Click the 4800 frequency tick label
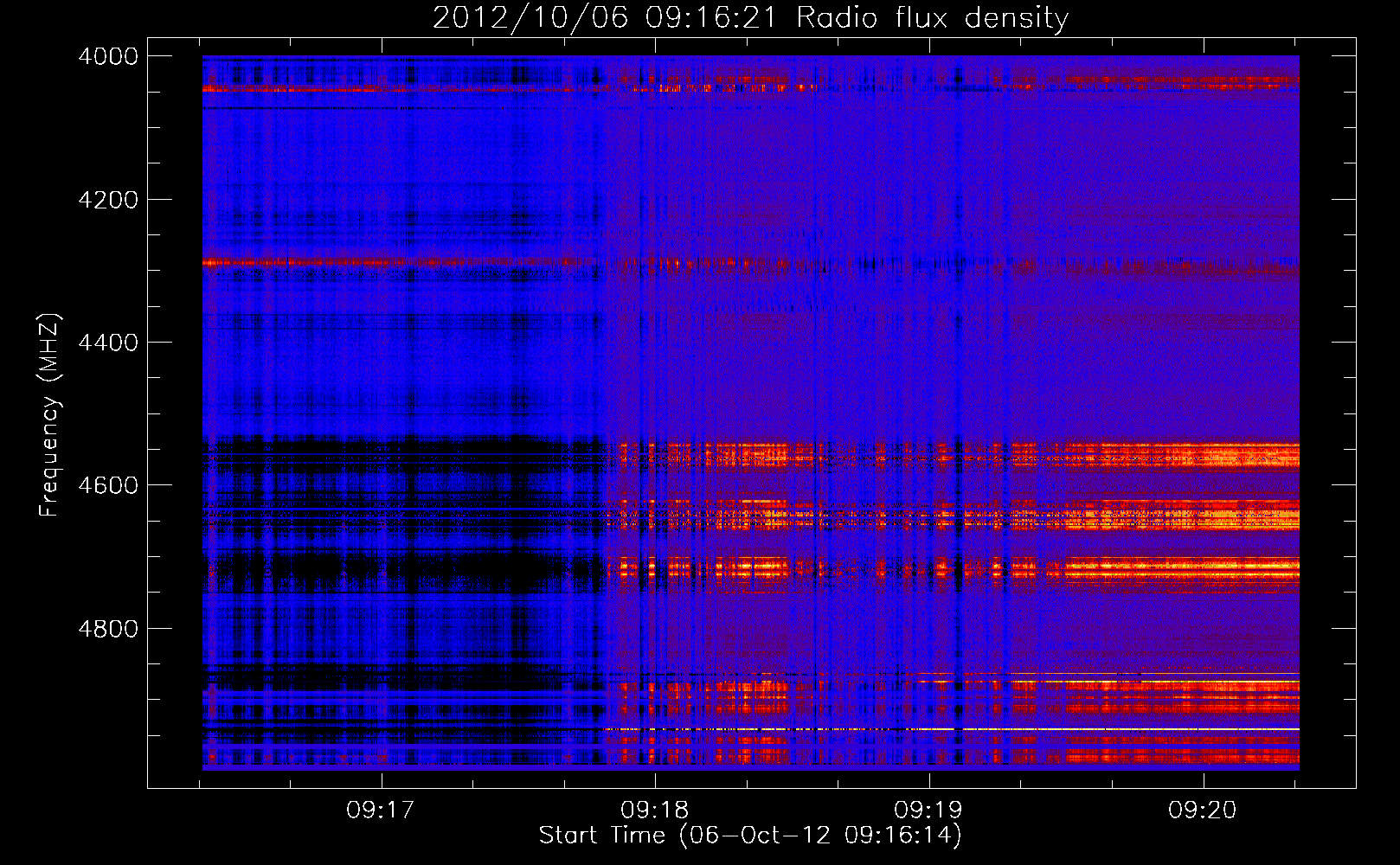This screenshot has height=865, width=1400. tap(108, 629)
